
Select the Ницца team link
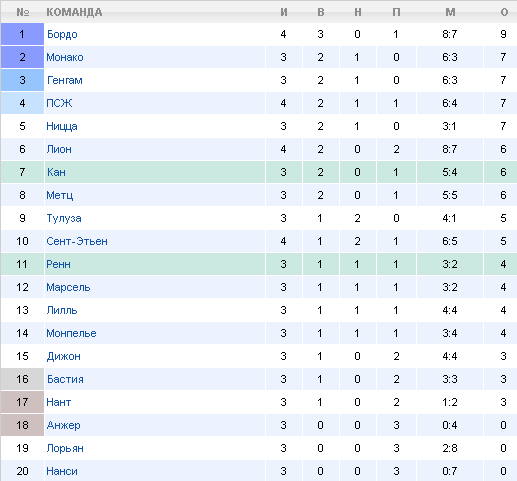click(62, 126)
